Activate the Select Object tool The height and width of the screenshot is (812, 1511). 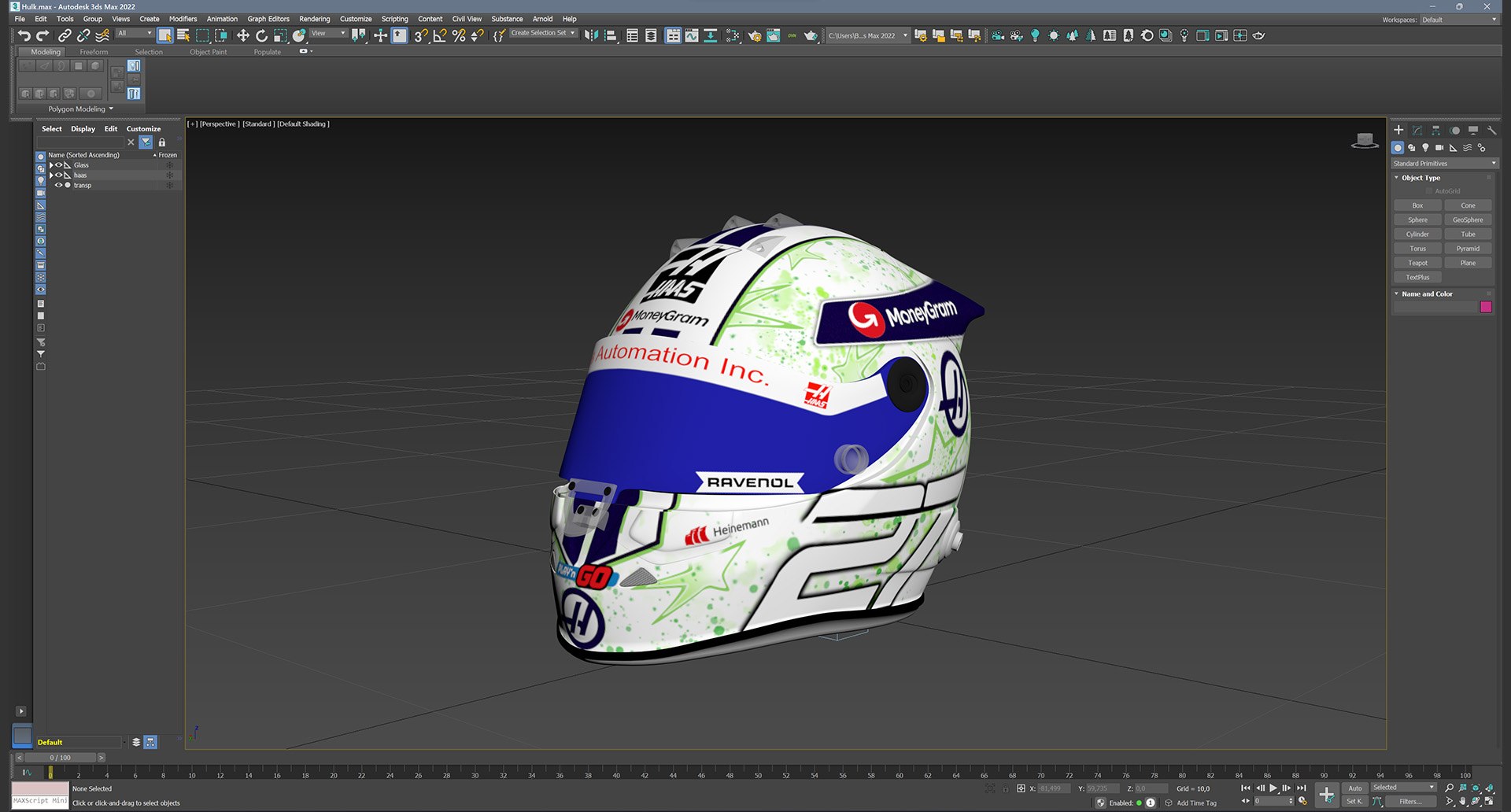pyautogui.click(x=164, y=35)
